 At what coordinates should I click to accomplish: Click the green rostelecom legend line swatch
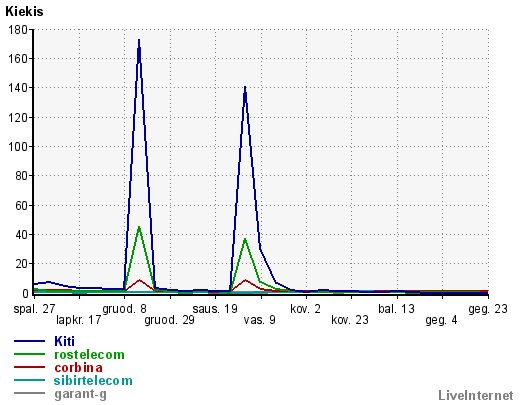[29, 354]
